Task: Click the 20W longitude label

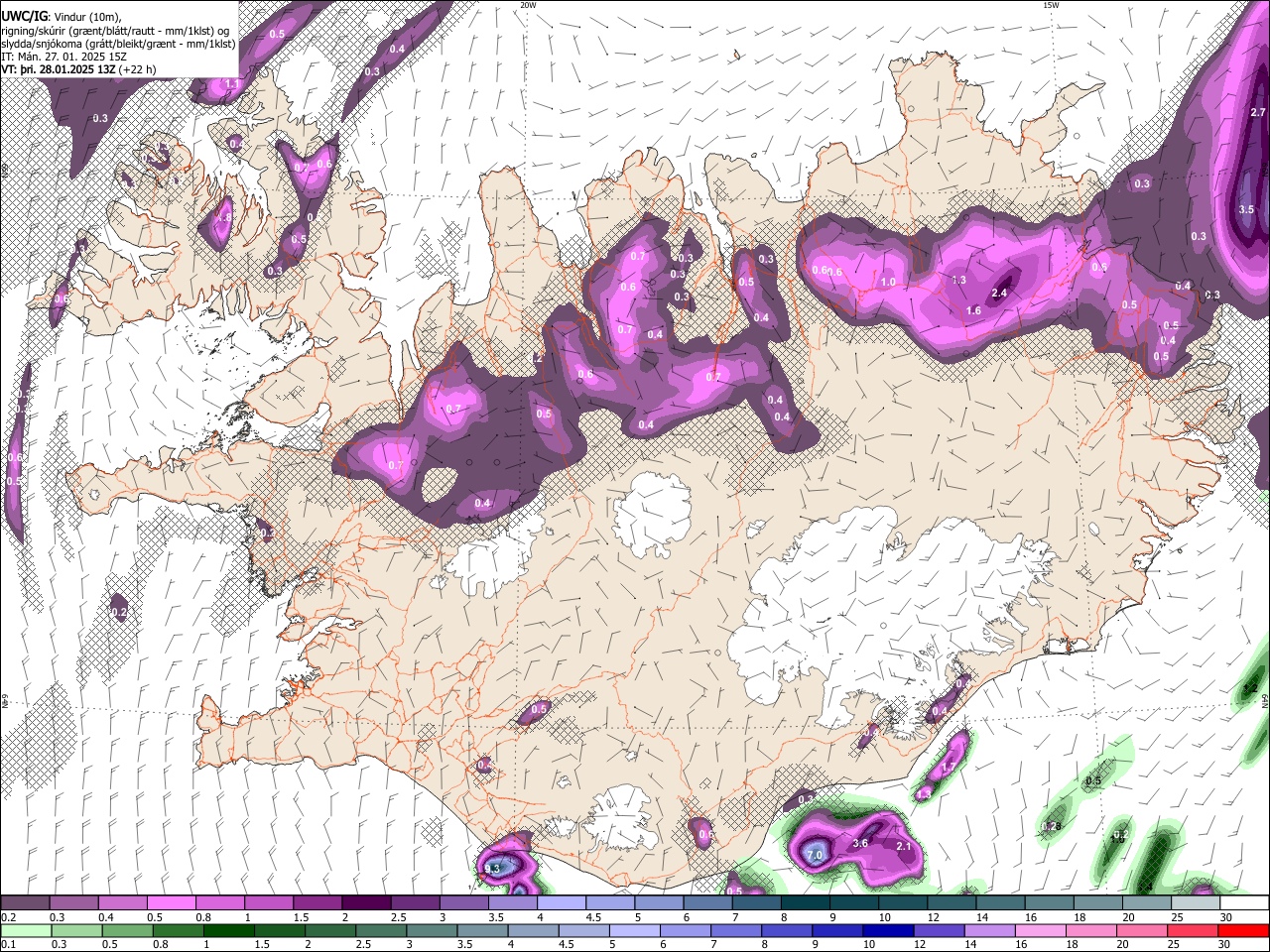Action: click(x=528, y=5)
